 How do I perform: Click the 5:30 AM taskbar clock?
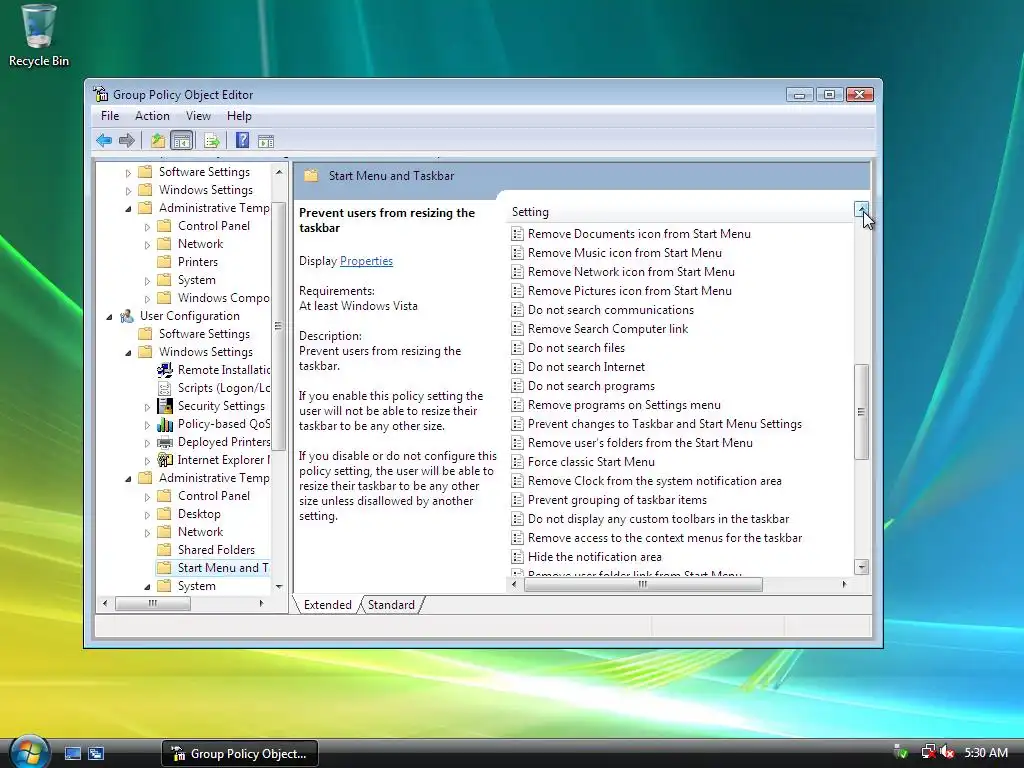coord(985,752)
